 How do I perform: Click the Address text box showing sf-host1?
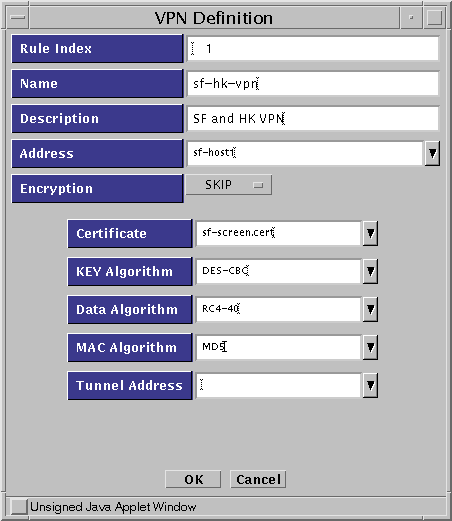(305, 153)
